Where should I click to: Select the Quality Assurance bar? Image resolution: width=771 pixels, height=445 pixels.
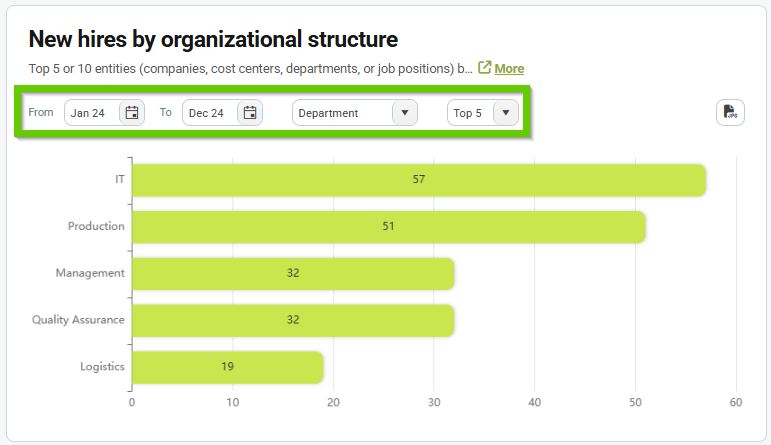pos(292,320)
